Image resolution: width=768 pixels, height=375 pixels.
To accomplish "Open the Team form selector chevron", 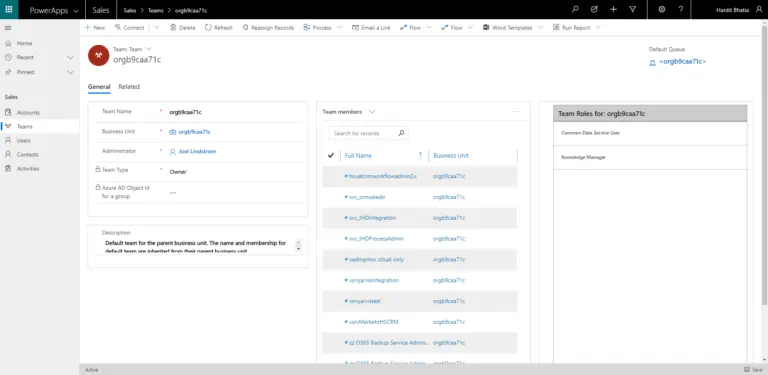I will coord(149,49).
